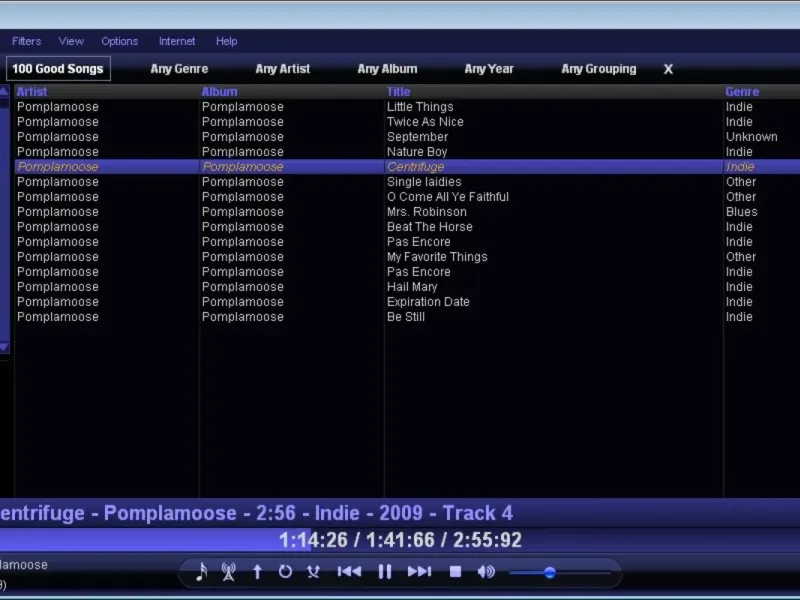
Task: Adjust the volume slider knob
Action: tap(549, 572)
